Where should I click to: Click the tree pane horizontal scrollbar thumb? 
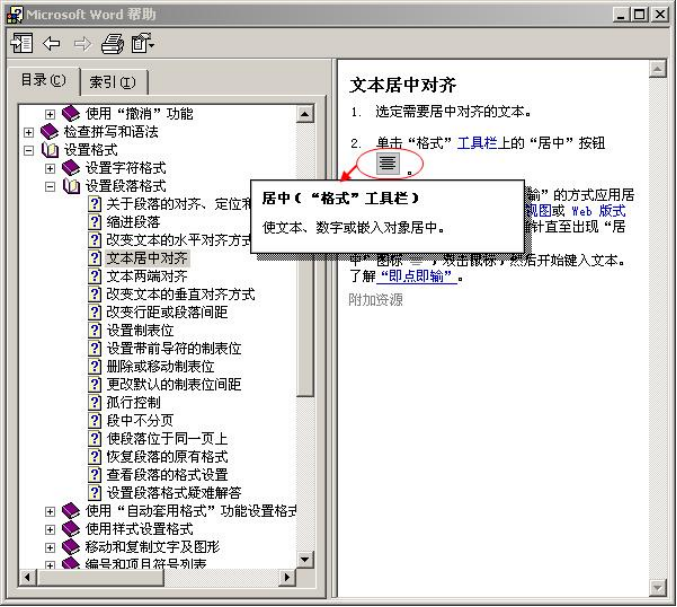(x=100, y=578)
